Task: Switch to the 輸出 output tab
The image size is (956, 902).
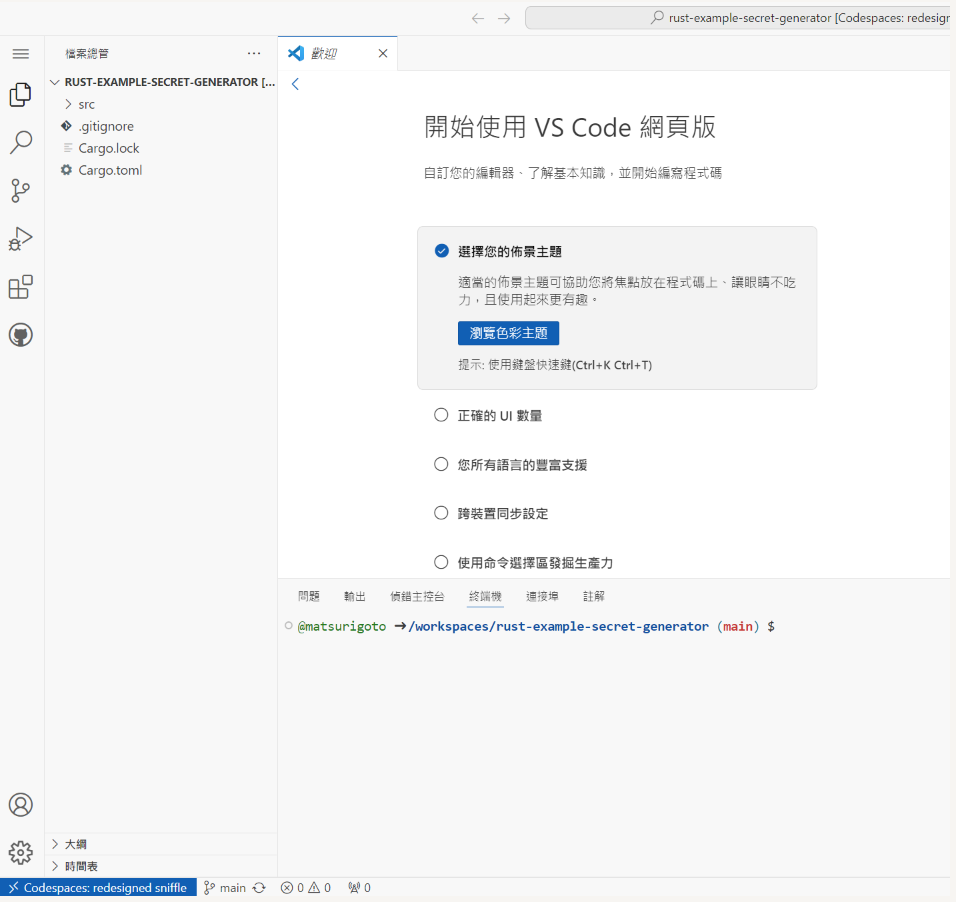Action: click(x=355, y=596)
